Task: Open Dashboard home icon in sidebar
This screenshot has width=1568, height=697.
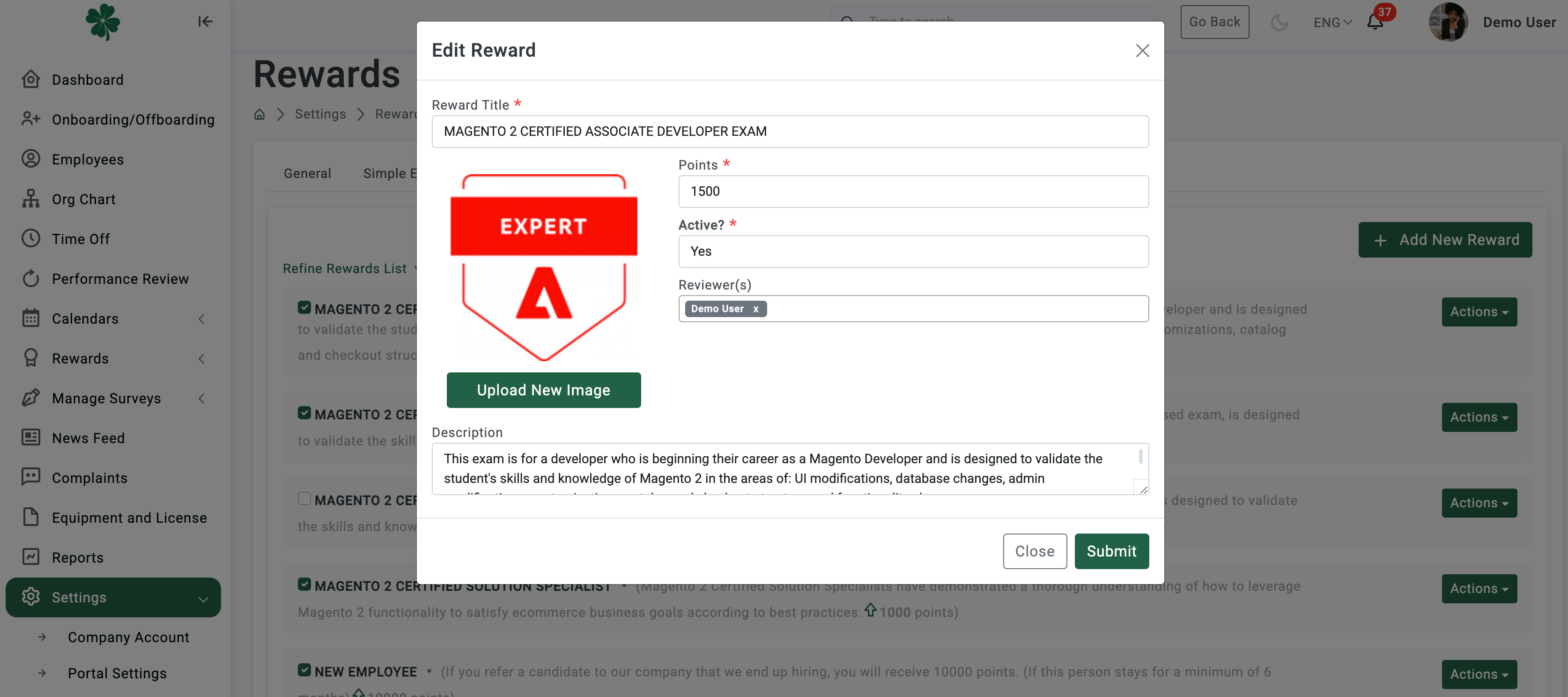Action: click(30, 79)
